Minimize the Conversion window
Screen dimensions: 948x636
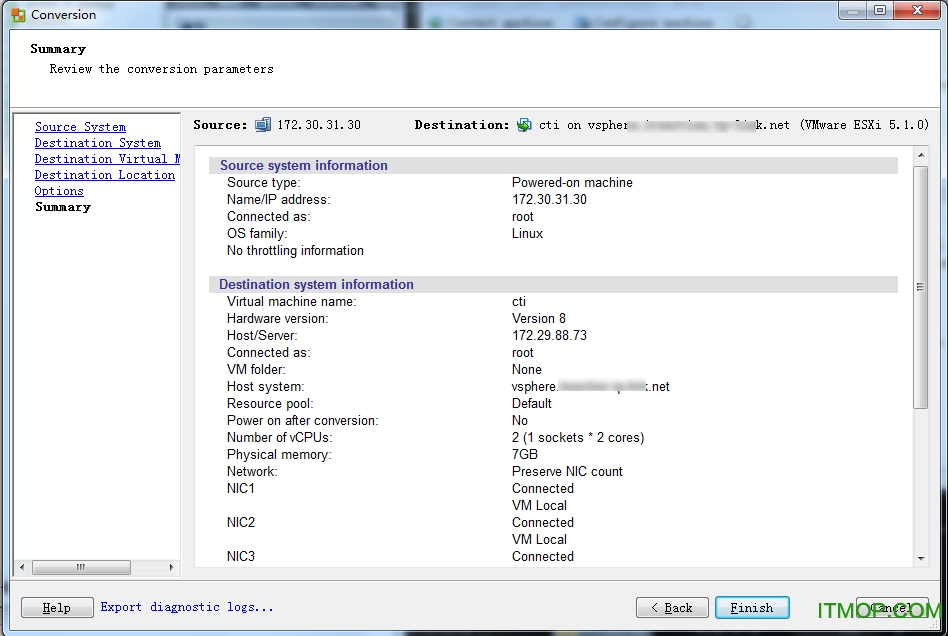click(x=852, y=10)
